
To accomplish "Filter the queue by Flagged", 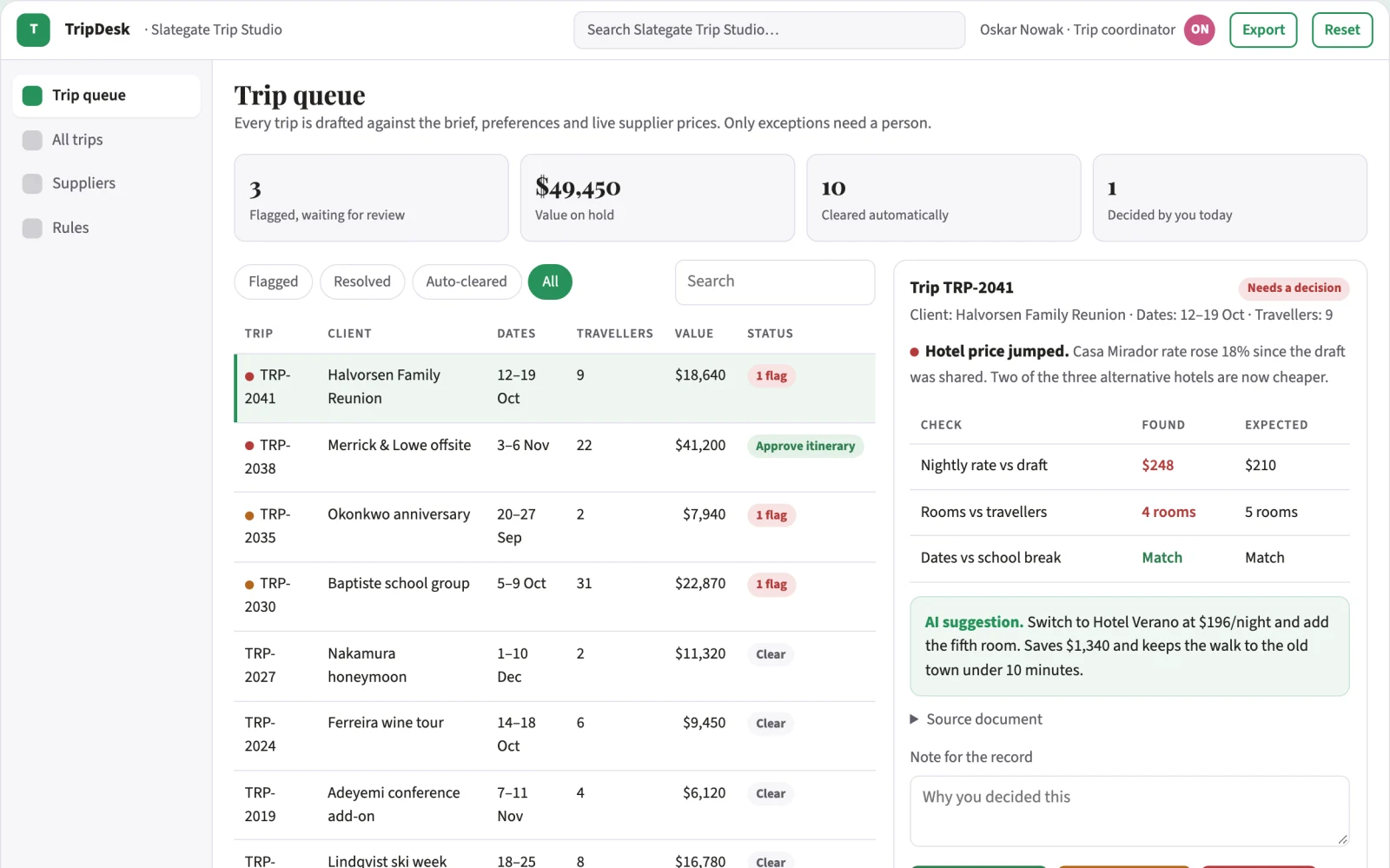I will coord(273,282).
